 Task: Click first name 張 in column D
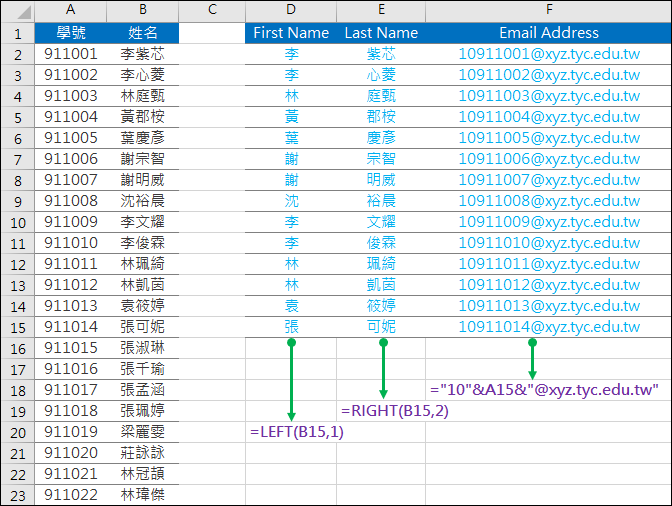click(291, 327)
